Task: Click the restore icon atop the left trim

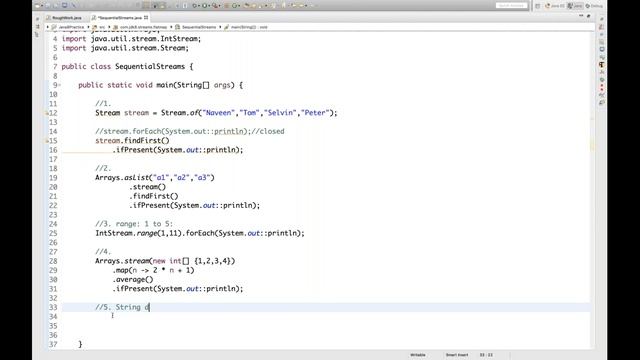Action: (x=37, y=19)
